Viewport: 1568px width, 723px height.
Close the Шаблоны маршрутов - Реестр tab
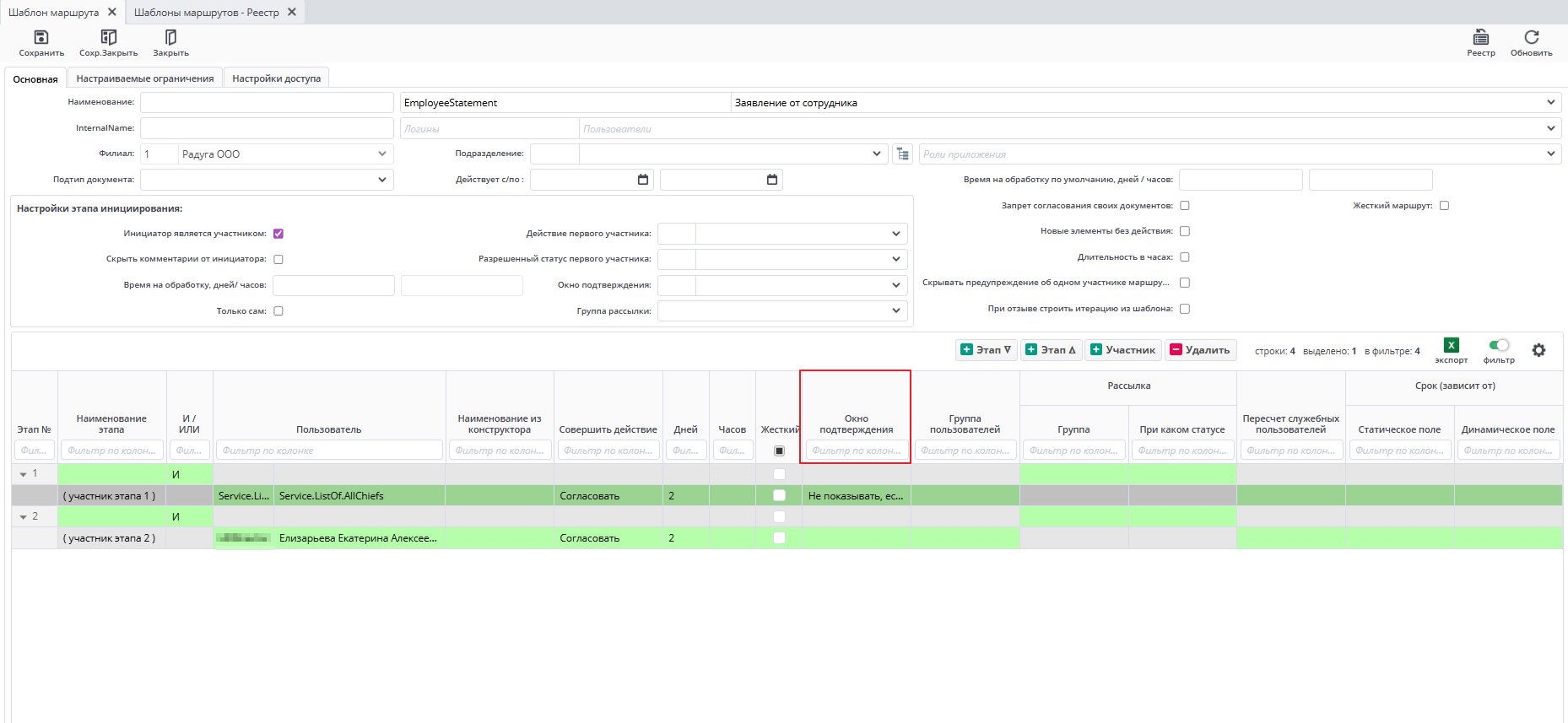point(292,12)
